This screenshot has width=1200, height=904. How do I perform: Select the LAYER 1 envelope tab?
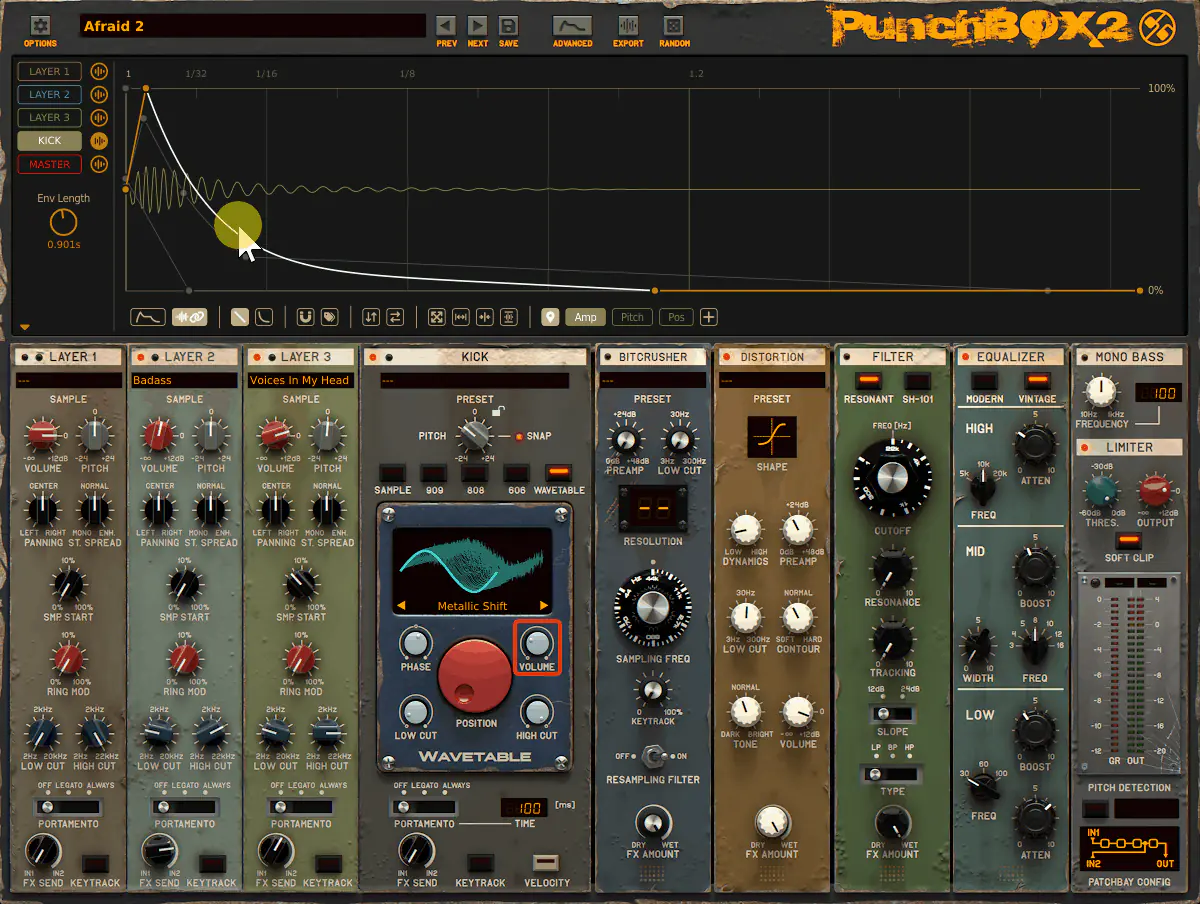pyautogui.click(x=50, y=72)
